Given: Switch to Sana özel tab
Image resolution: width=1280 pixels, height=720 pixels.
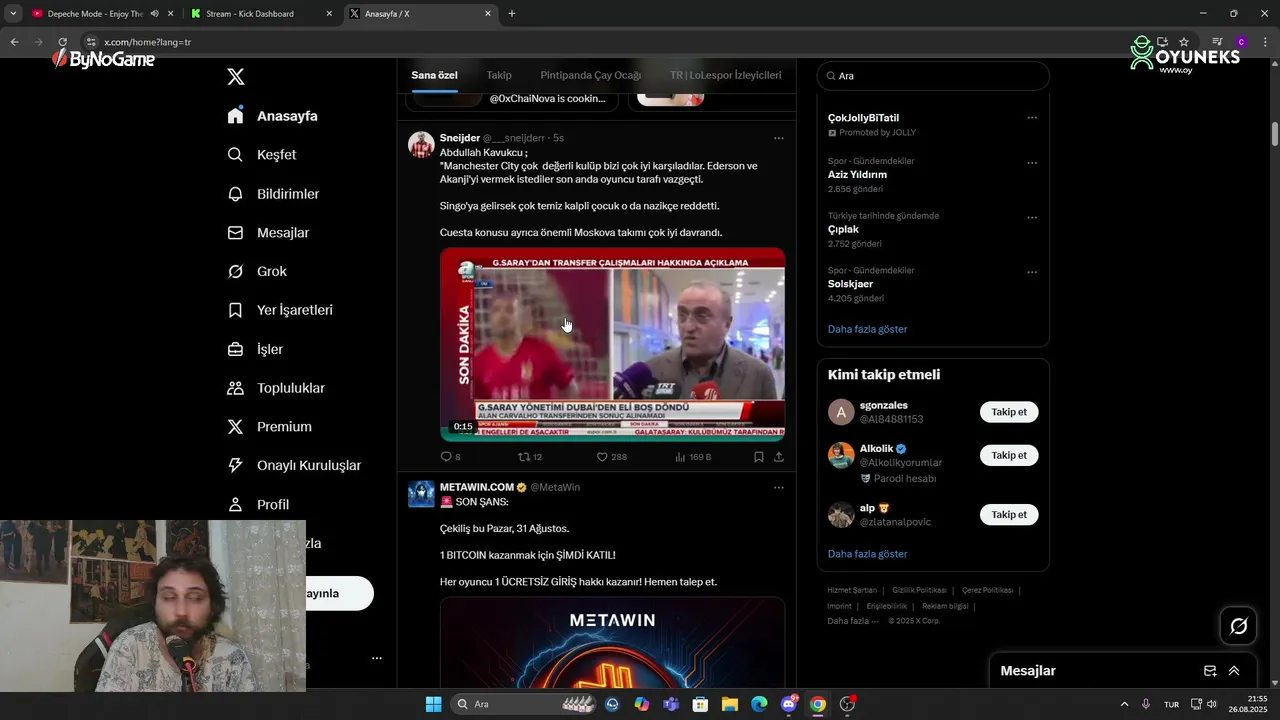Looking at the screenshot, I should coord(434,75).
